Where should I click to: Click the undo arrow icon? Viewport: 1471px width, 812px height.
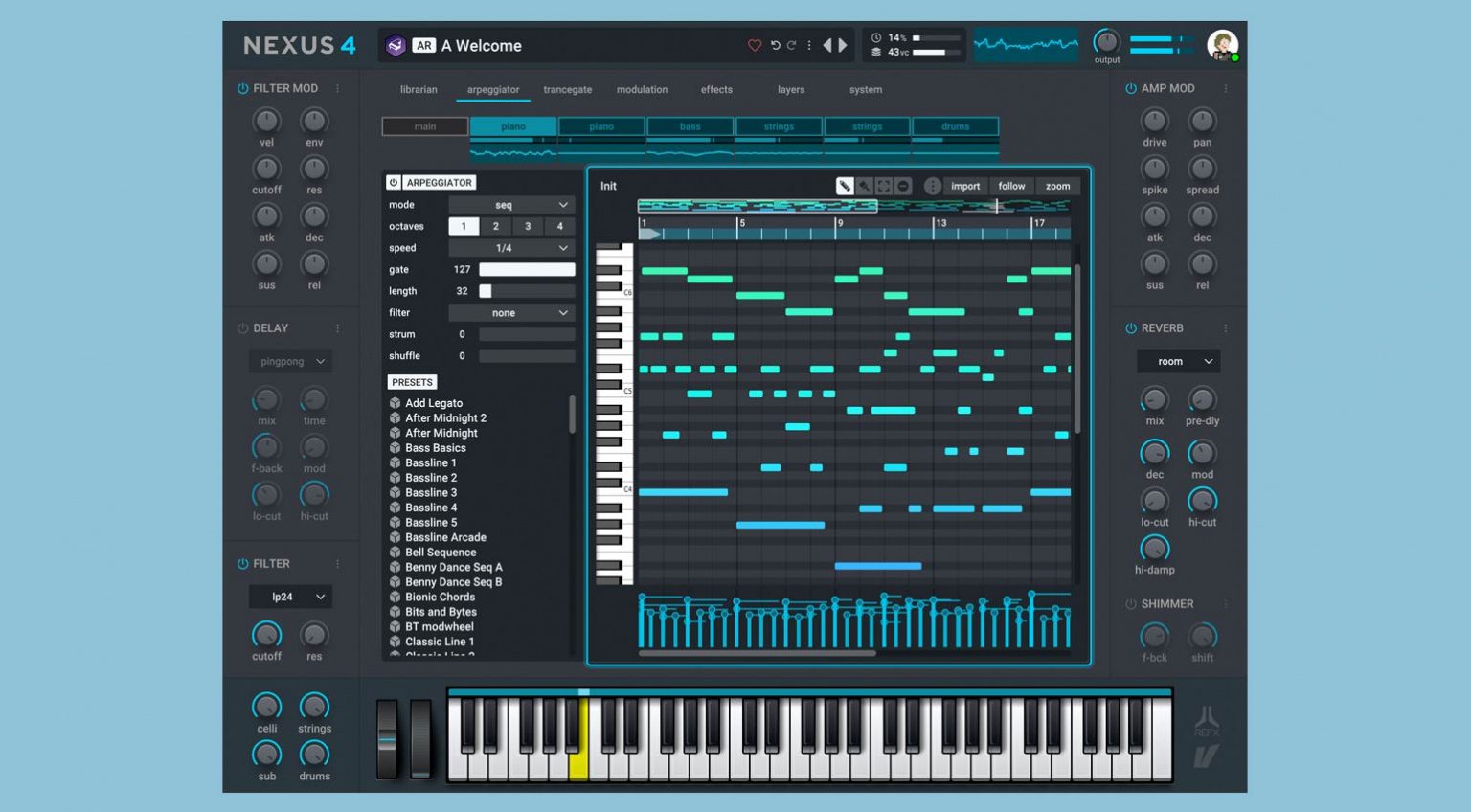(775, 45)
